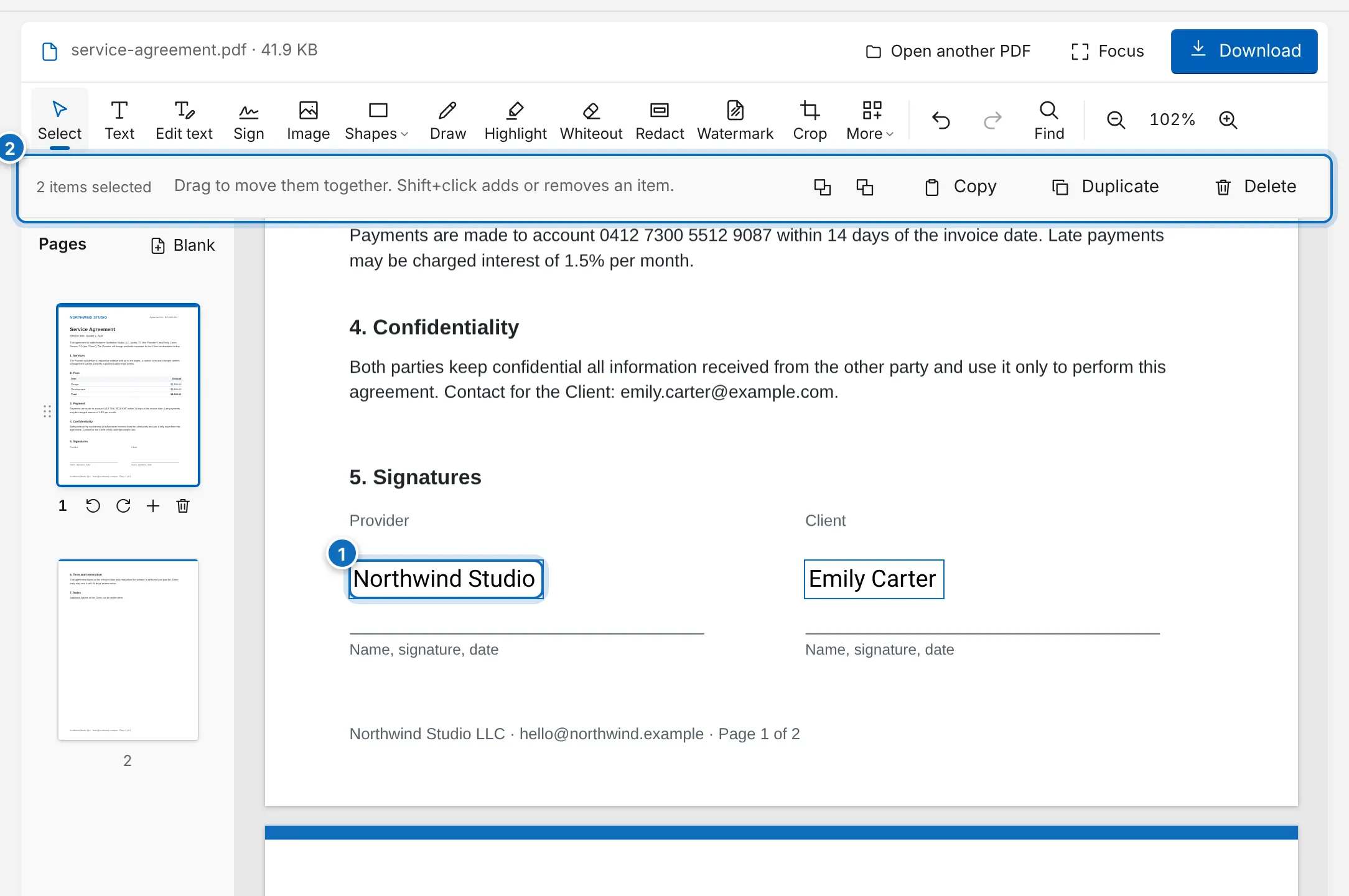Activate the Select pointer tool
This screenshot has height=896, width=1349.
point(60,119)
